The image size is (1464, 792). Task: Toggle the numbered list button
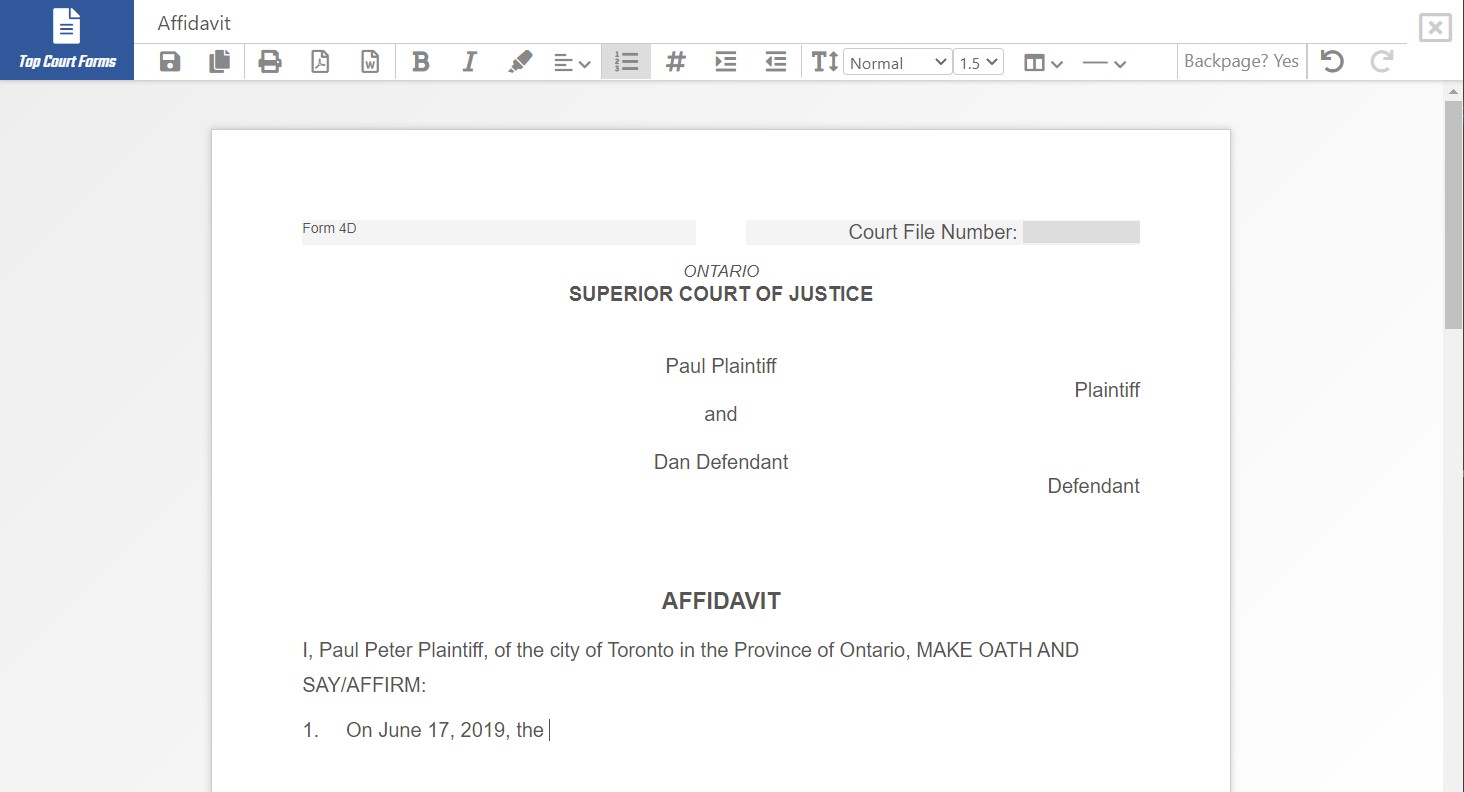(x=627, y=62)
